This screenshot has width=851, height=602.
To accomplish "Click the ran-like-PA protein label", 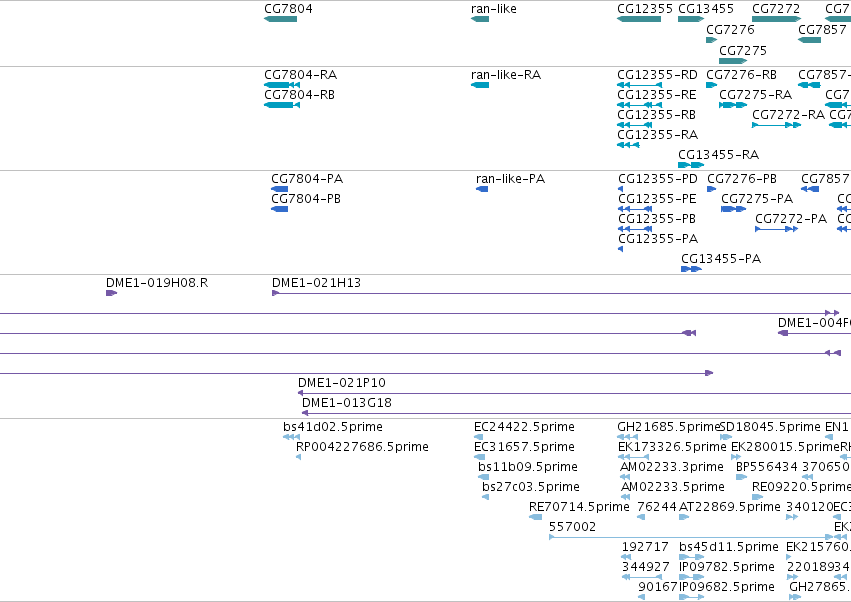I will 510,179.
